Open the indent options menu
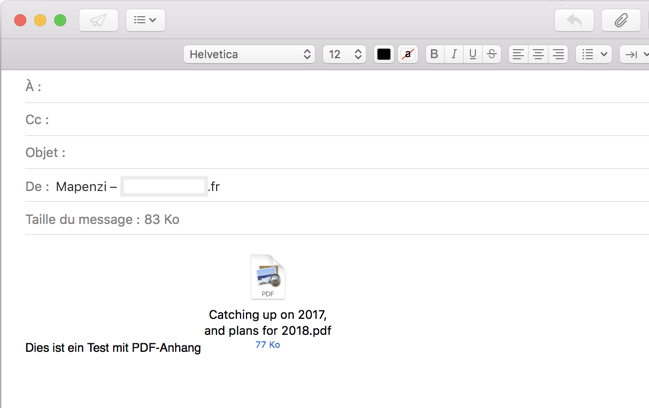This screenshot has width=649, height=408. (x=634, y=54)
